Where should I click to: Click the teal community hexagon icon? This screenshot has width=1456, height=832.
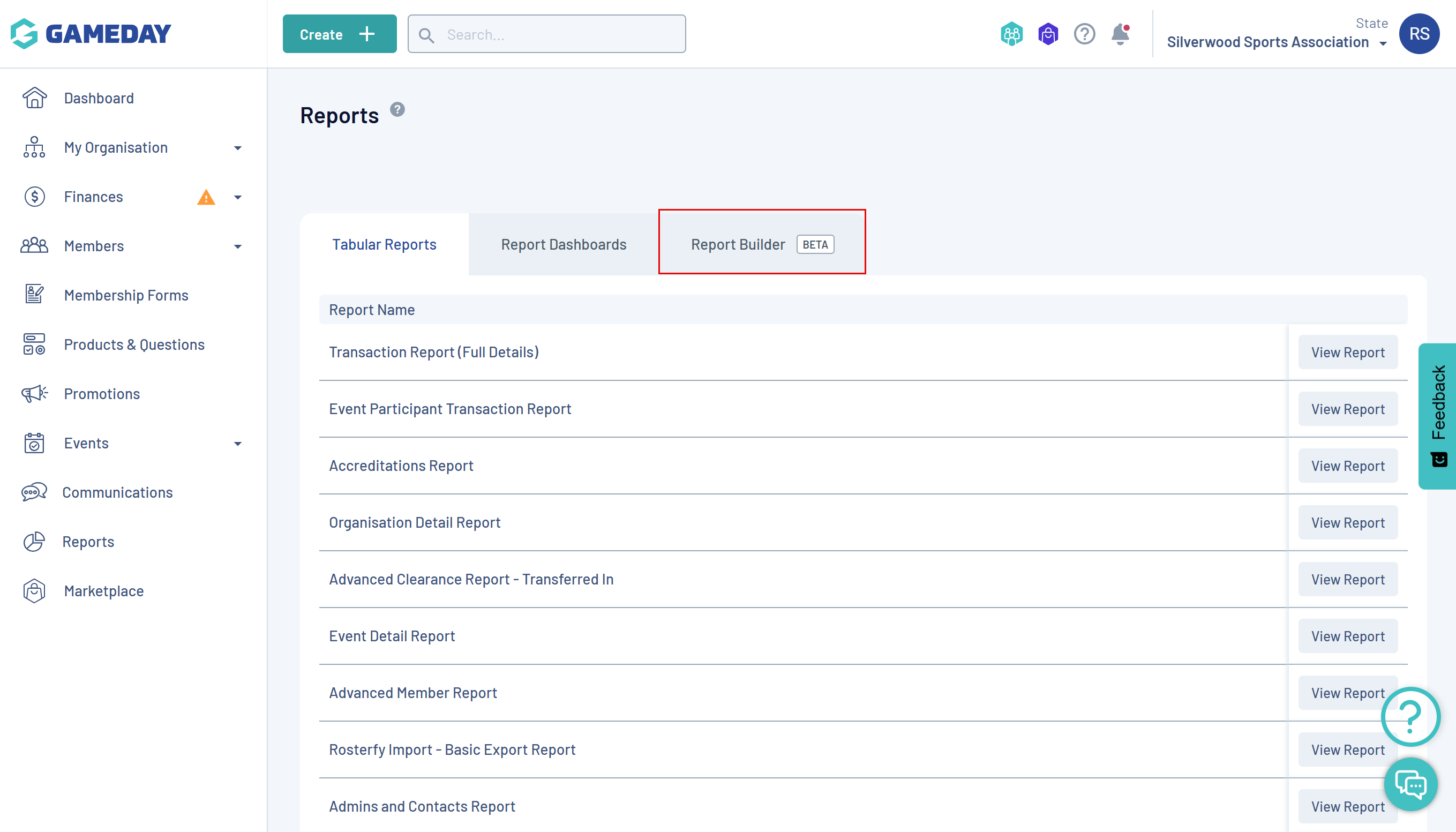point(1011,34)
